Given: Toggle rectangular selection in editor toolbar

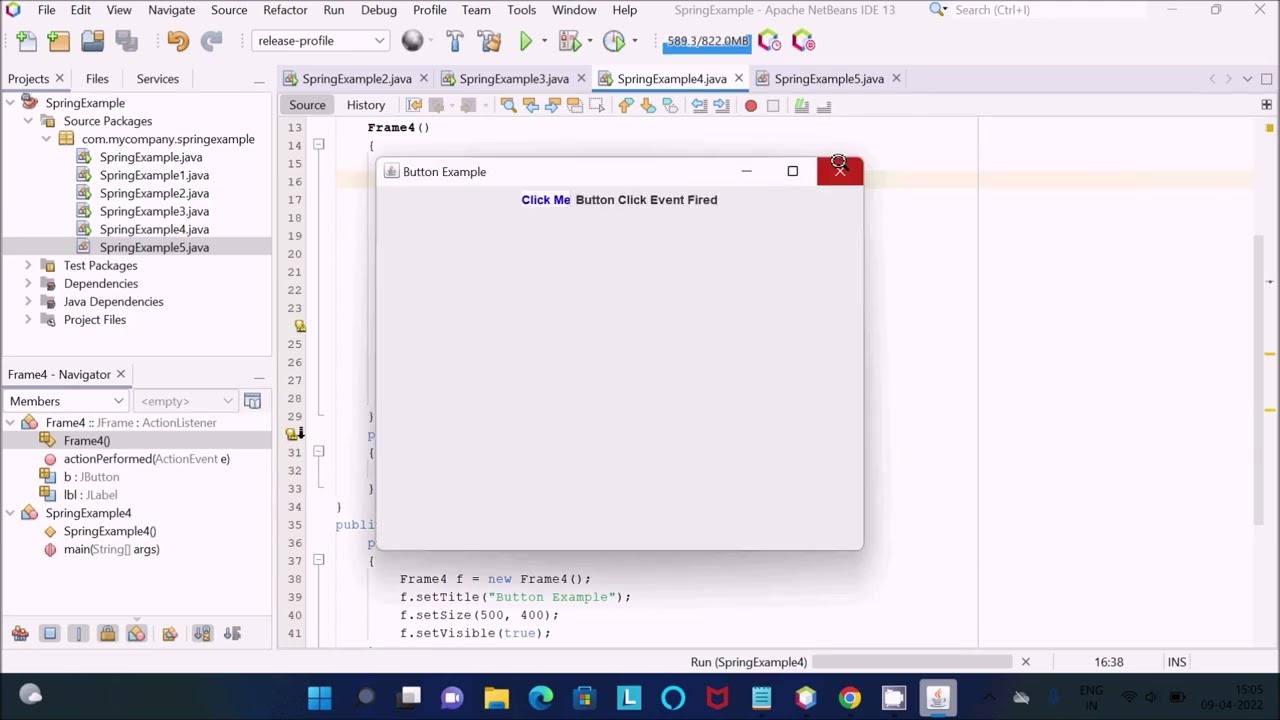Looking at the screenshot, I should pyautogui.click(x=598, y=105).
